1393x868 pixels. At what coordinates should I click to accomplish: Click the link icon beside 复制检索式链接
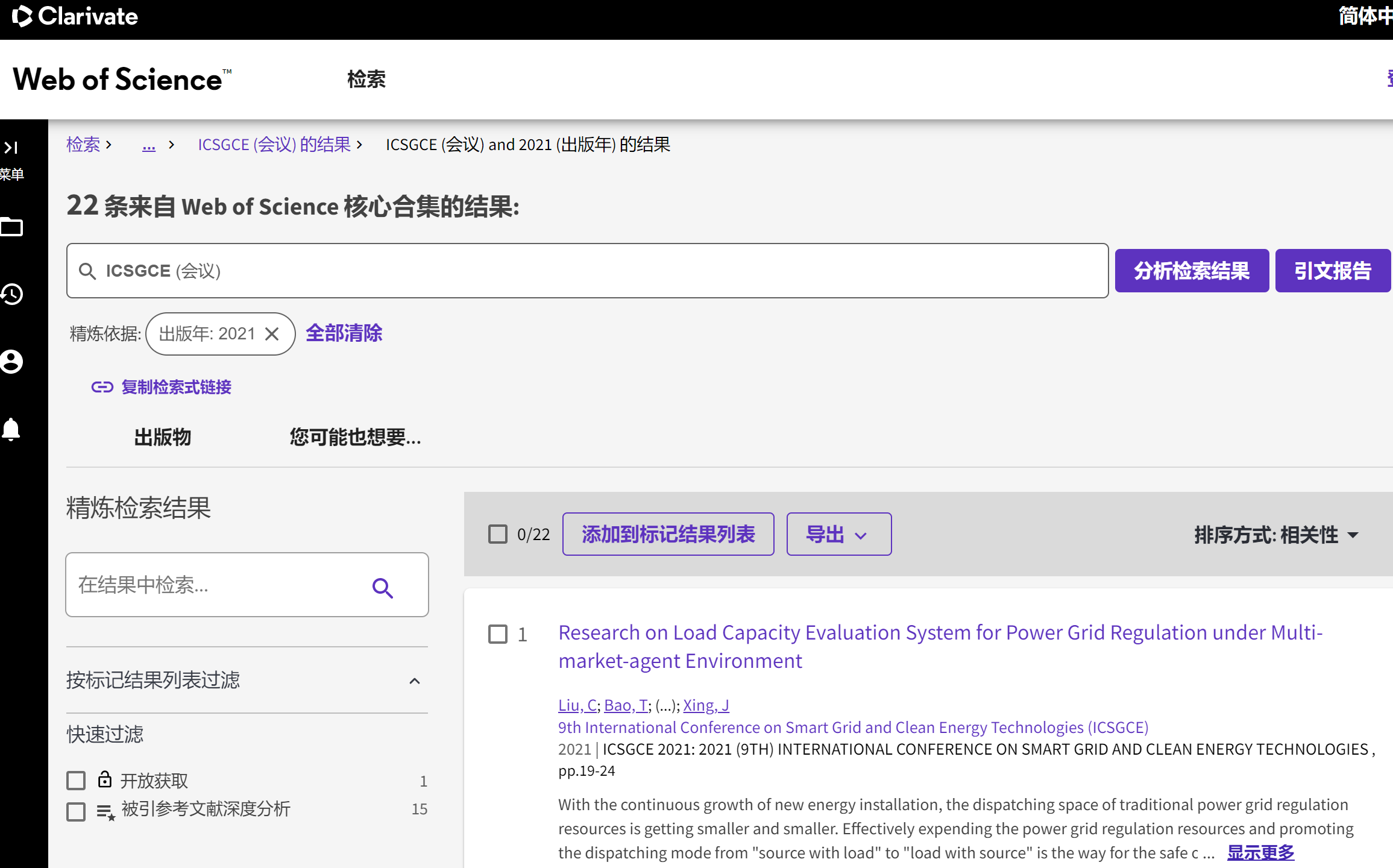tap(102, 387)
